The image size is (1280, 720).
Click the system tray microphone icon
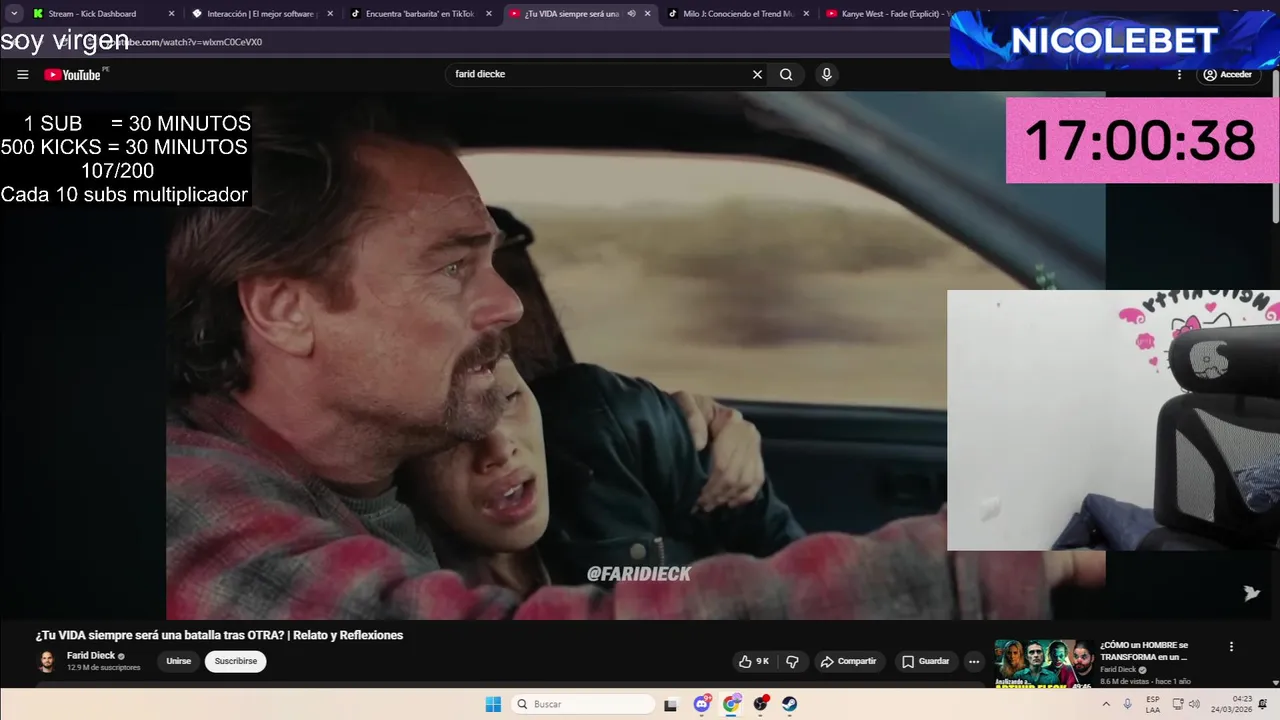[1128, 704]
